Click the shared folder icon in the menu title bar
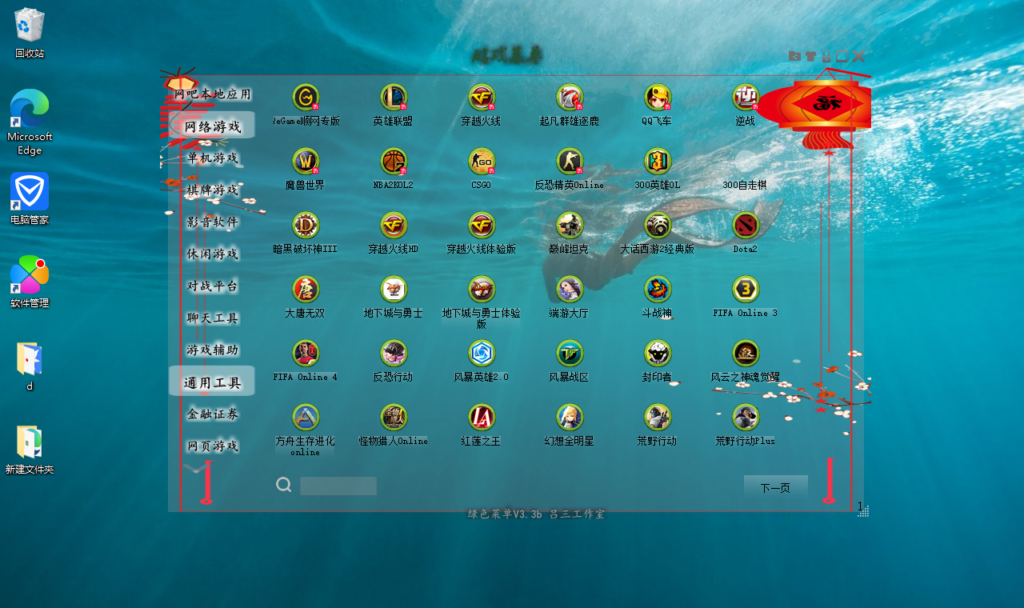 (x=795, y=56)
